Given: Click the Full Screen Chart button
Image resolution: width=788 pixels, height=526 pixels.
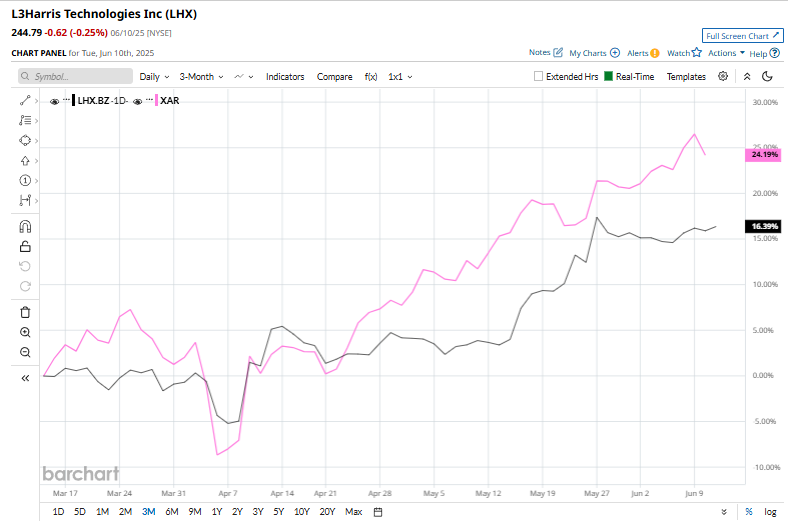Looking at the screenshot, I should tap(742, 35).
